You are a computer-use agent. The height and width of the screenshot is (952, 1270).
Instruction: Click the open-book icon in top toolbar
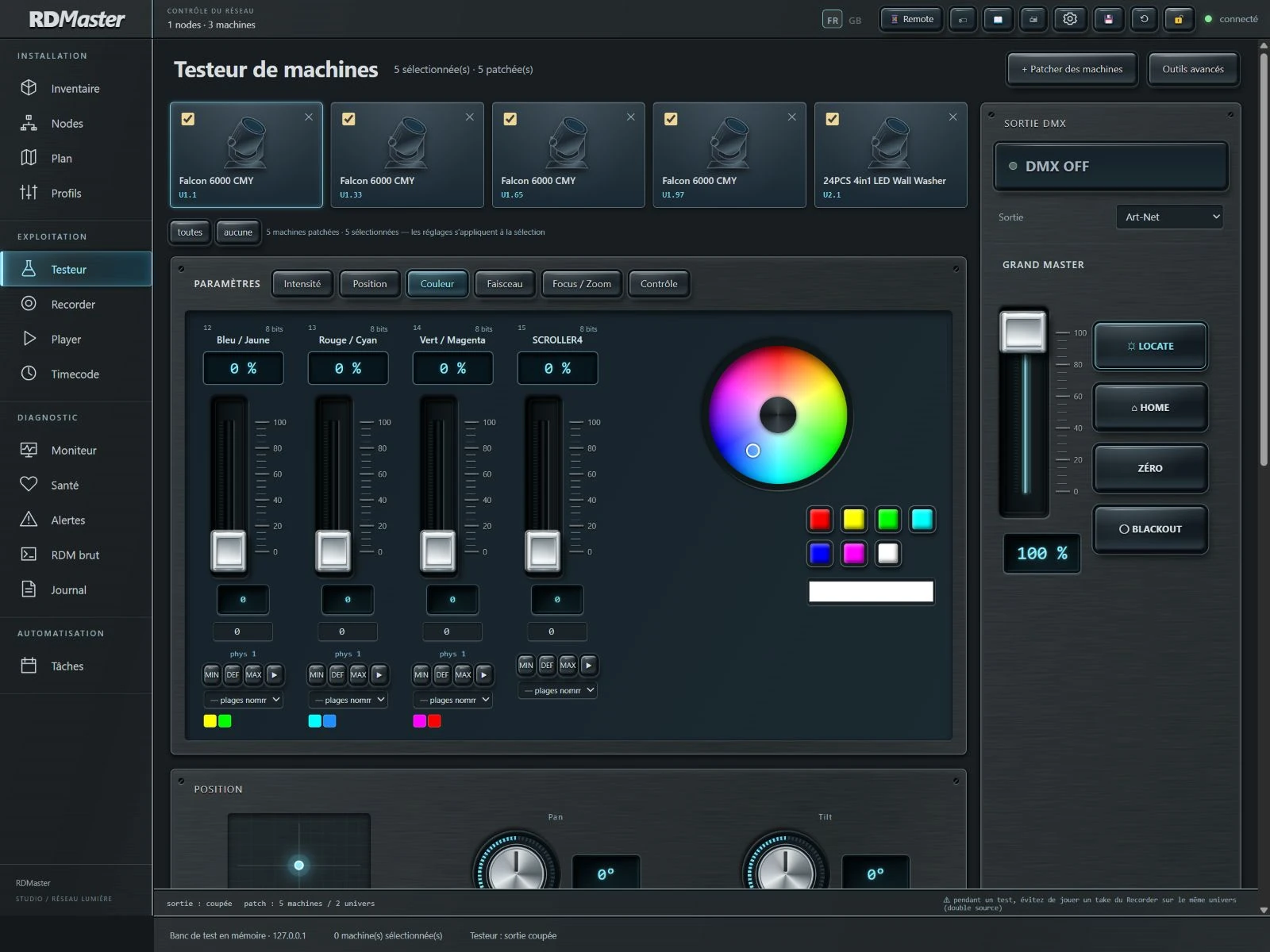[x=998, y=19]
